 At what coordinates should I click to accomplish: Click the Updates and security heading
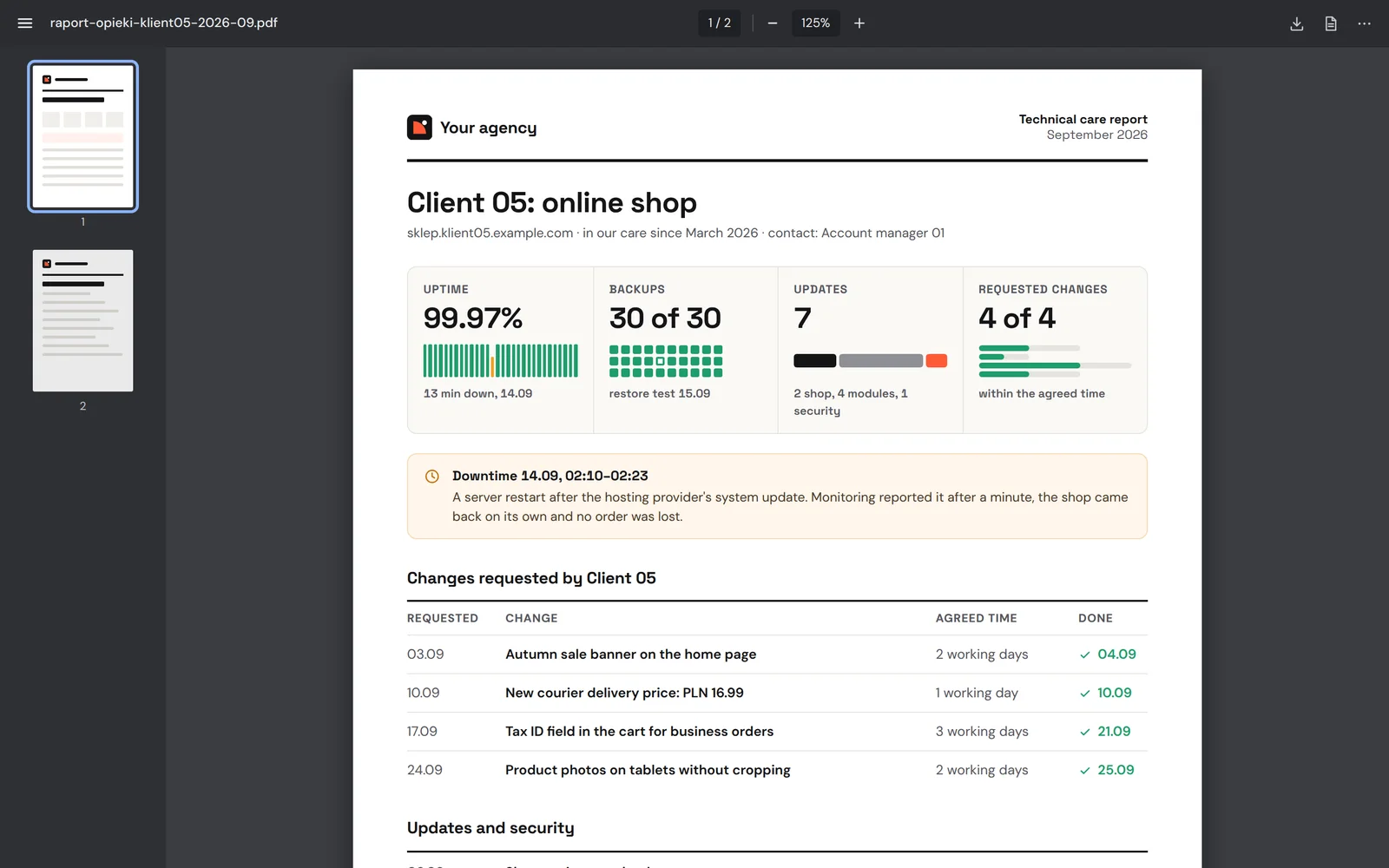(x=490, y=828)
